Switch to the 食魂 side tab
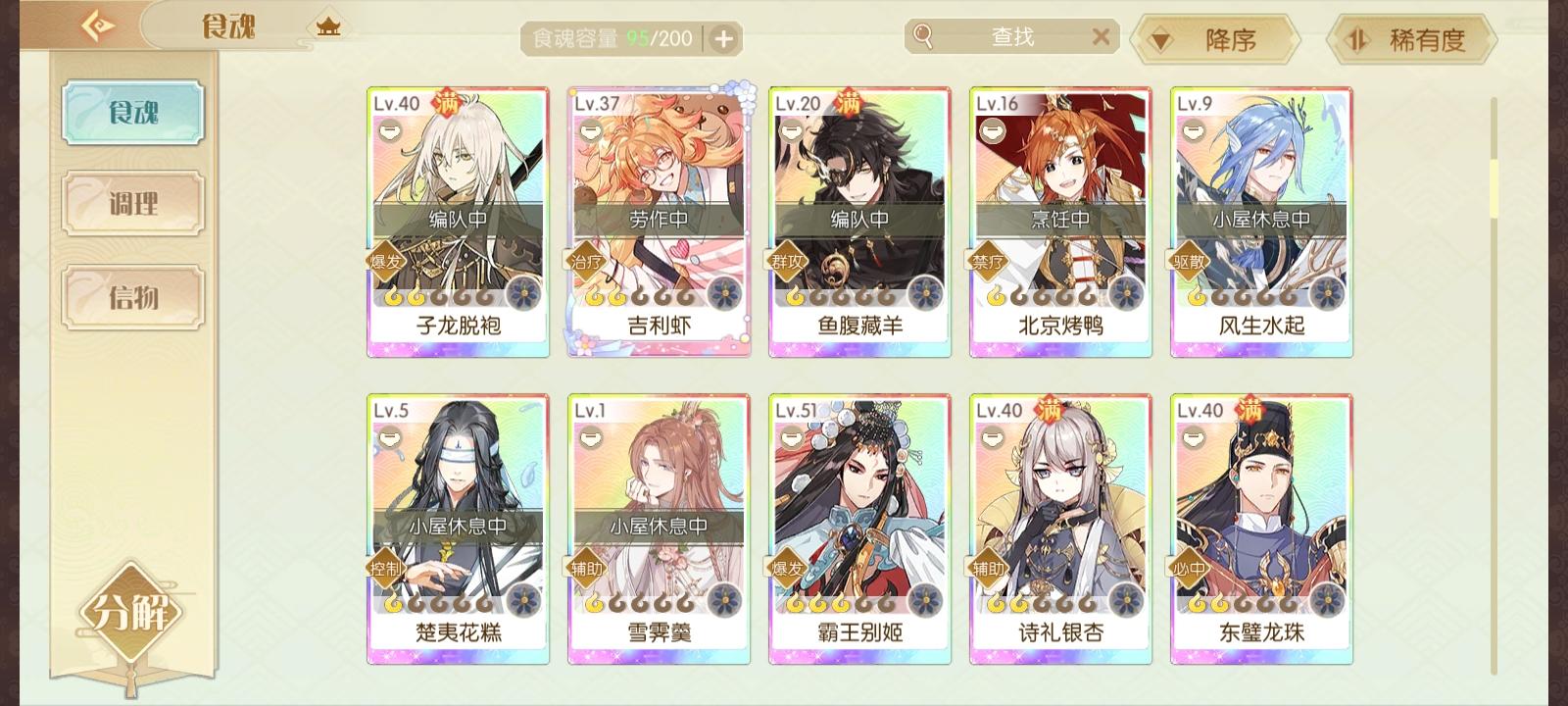 coord(133,113)
